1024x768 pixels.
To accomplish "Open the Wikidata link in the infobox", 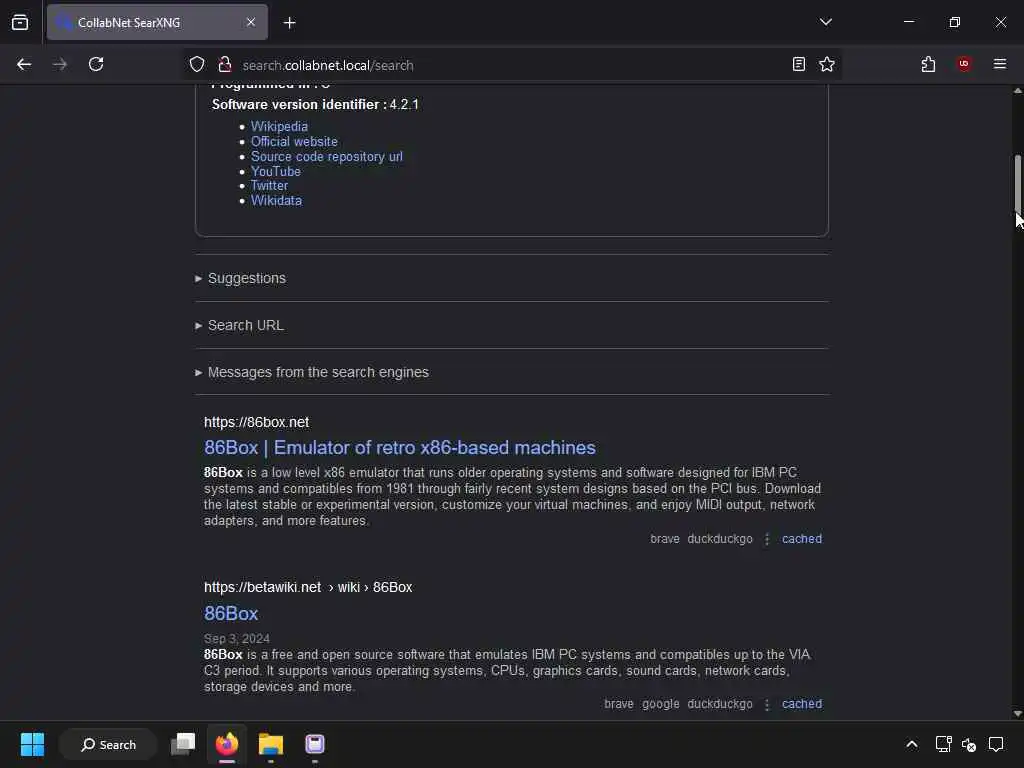I will click(x=276, y=200).
